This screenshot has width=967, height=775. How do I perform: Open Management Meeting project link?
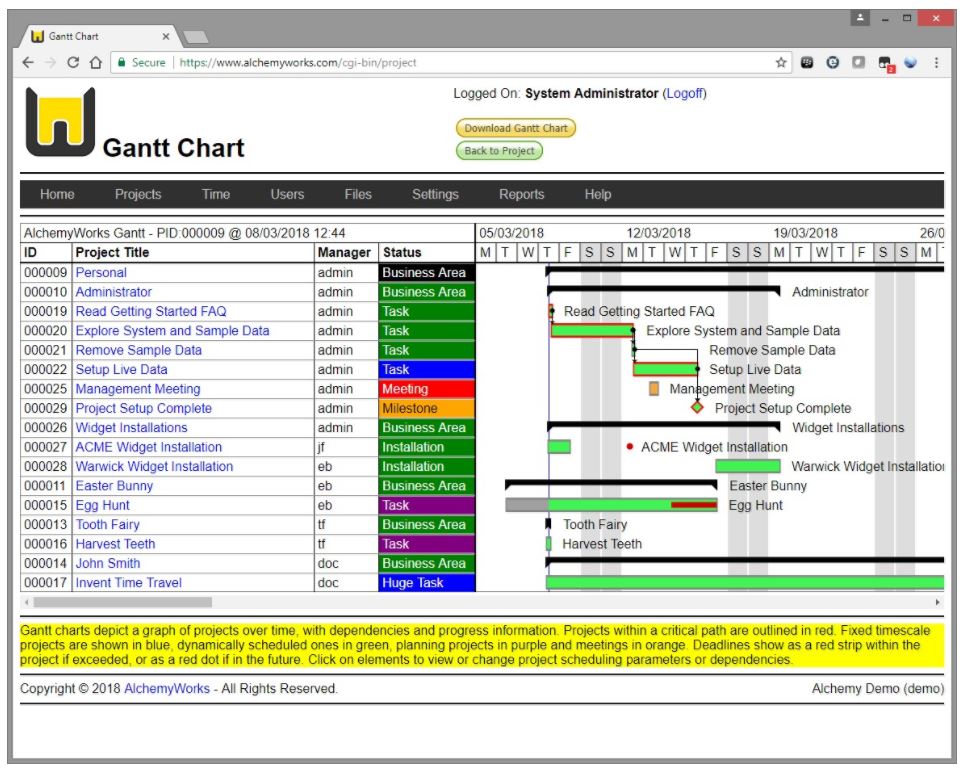[x=138, y=389]
